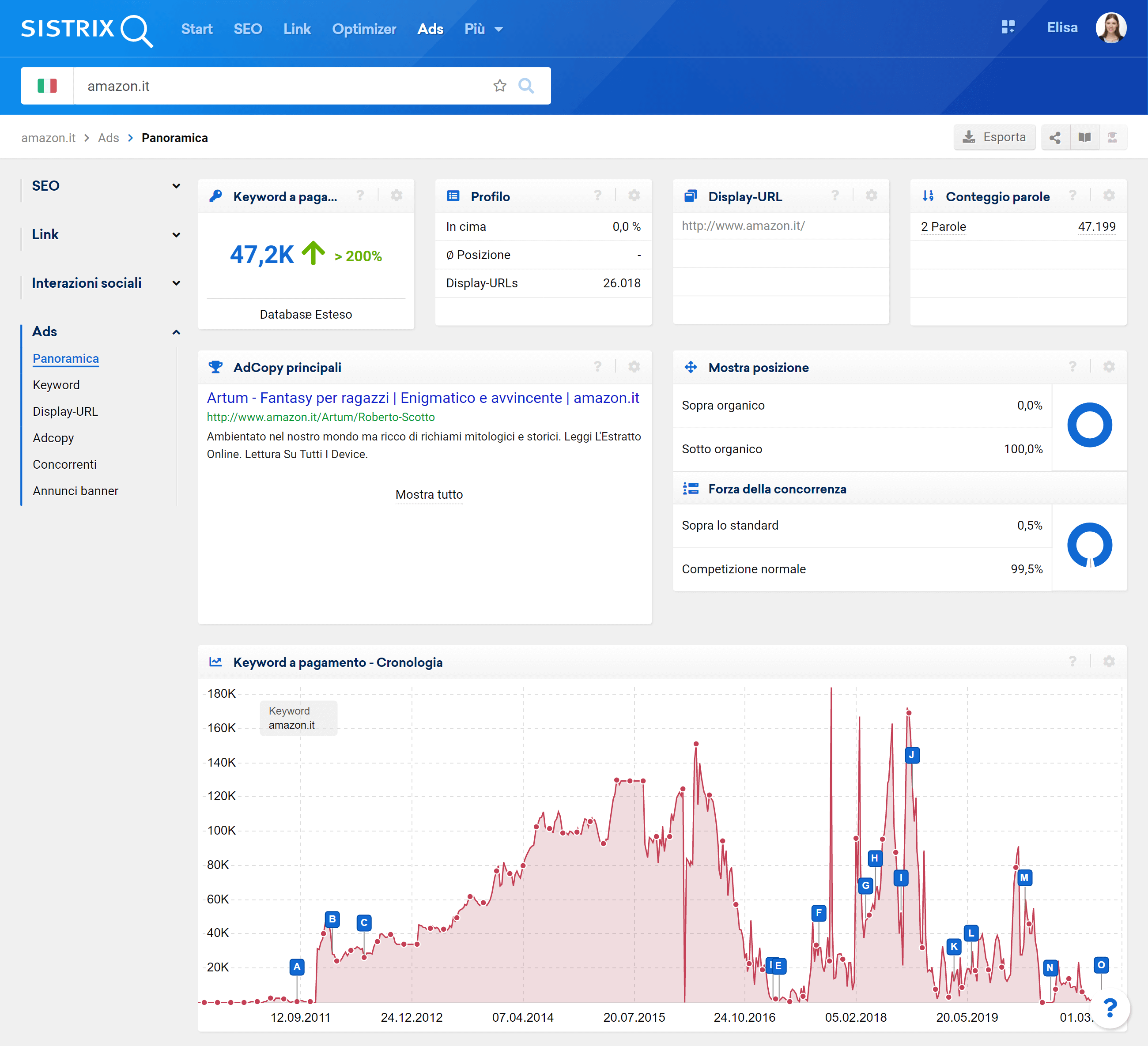The width and height of the screenshot is (1148, 1046).
Task: Open Elisa's profile avatar
Action: pyautogui.click(x=1111, y=28)
